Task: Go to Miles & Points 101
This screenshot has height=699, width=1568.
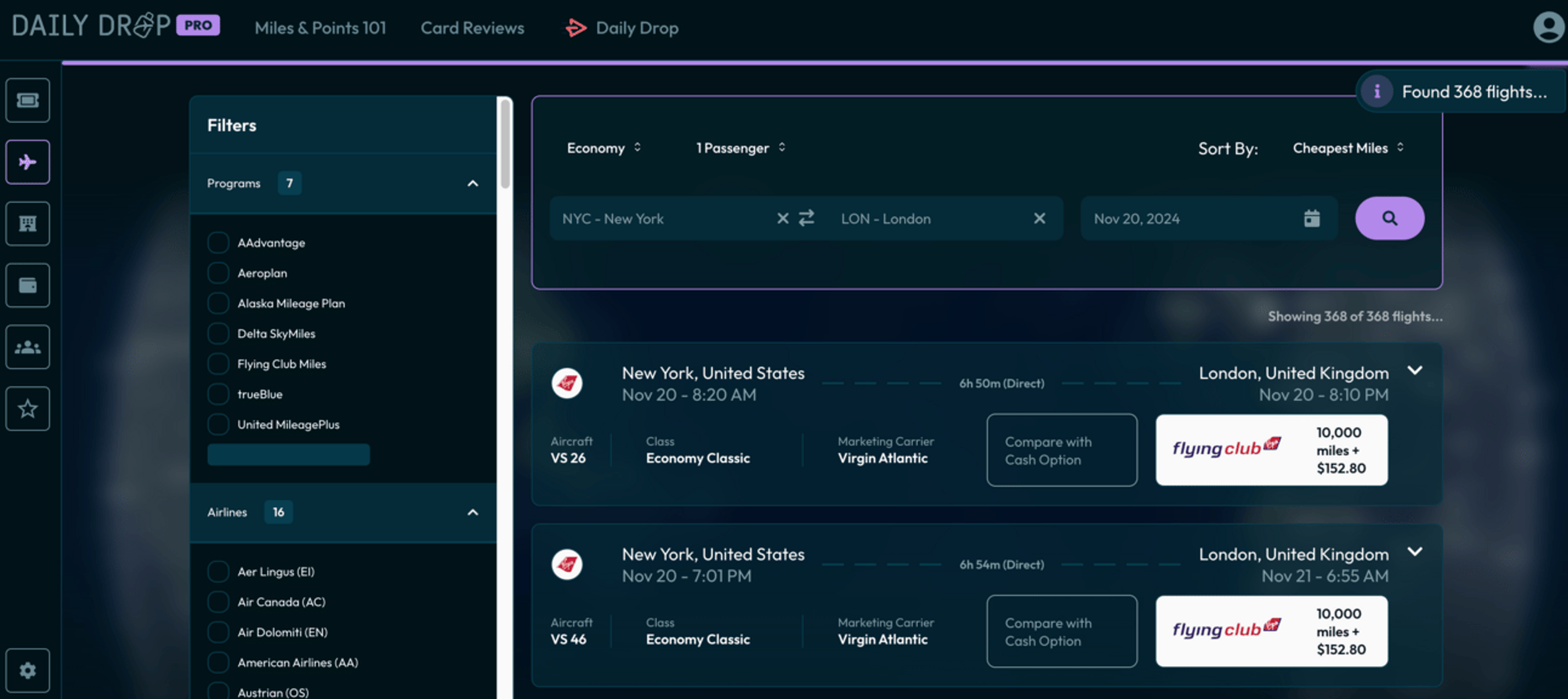Action: pos(320,28)
